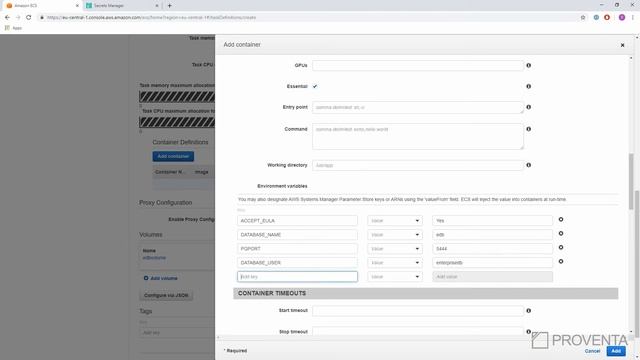This screenshot has width=640, height=360.
Task: Click the Add key input field
Action: 297,277
